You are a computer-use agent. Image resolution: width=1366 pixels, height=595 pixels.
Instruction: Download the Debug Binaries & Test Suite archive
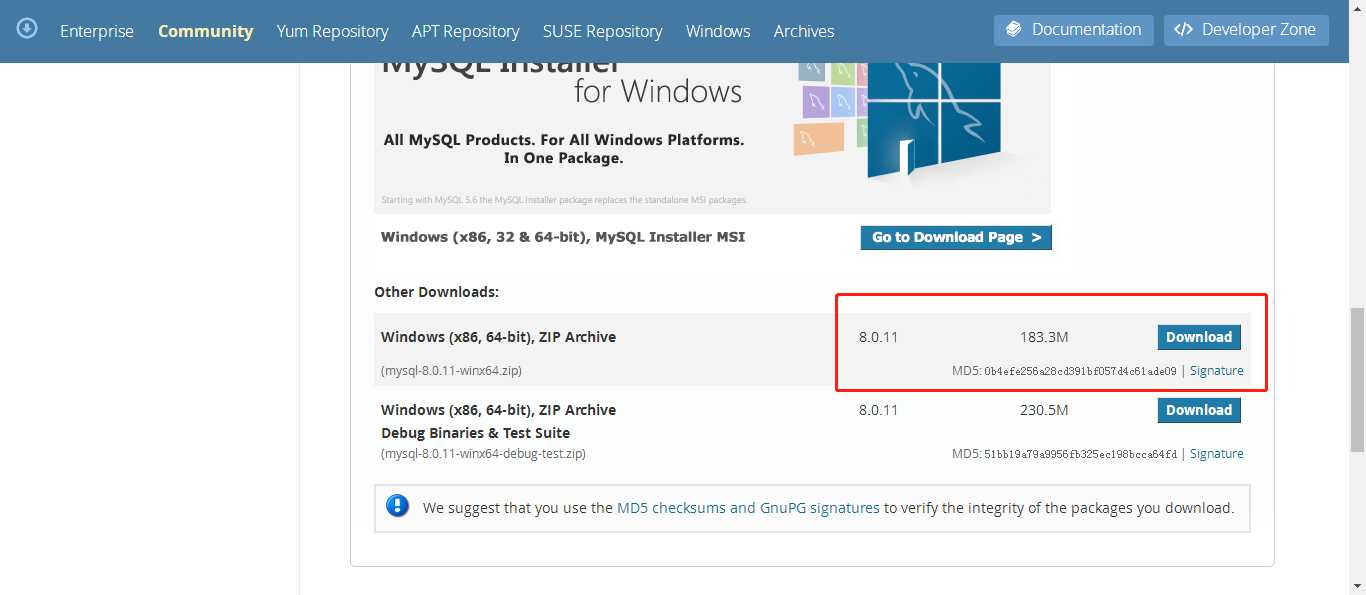1199,410
